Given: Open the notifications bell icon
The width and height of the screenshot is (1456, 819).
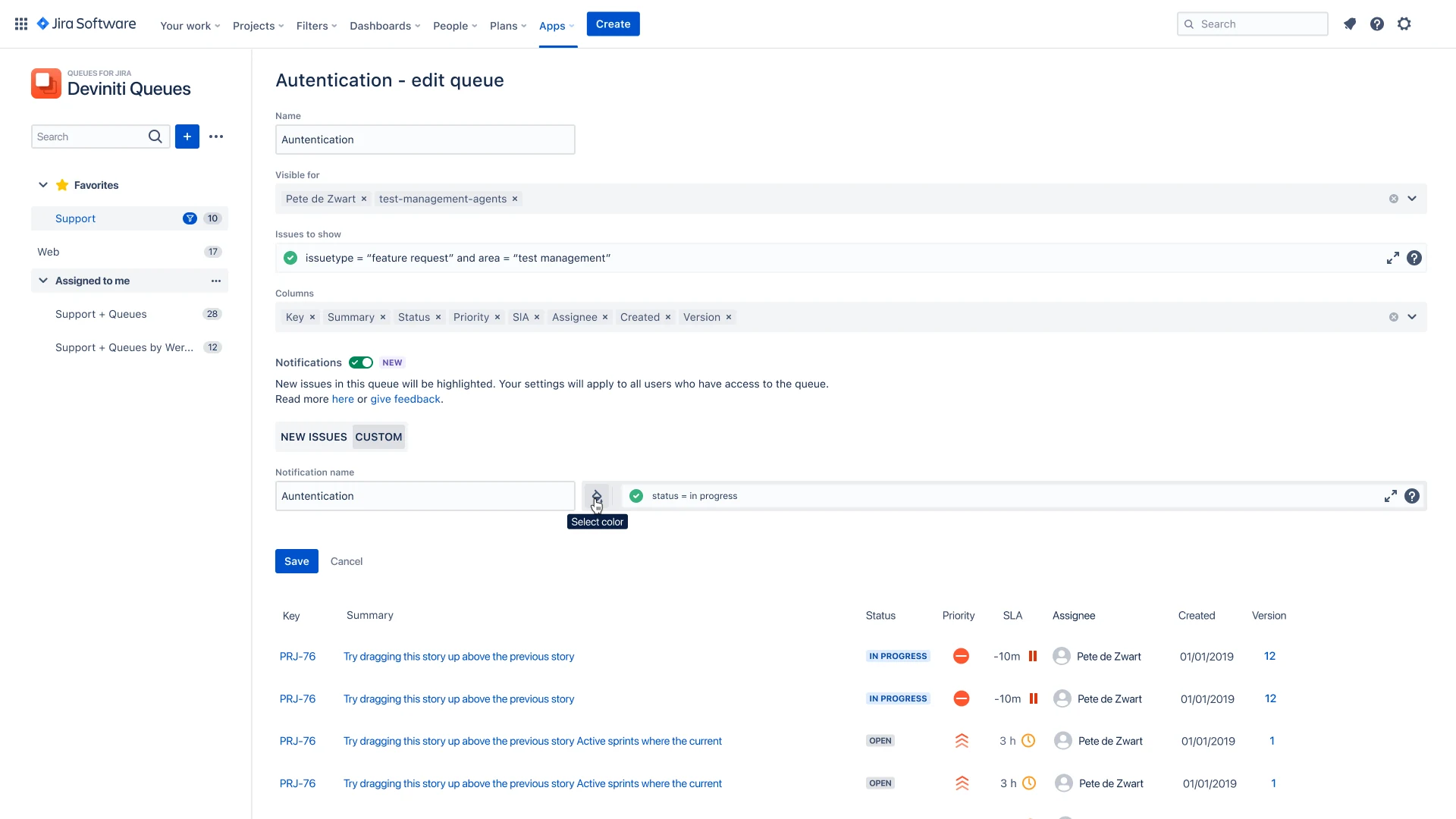Looking at the screenshot, I should coord(1350,24).
